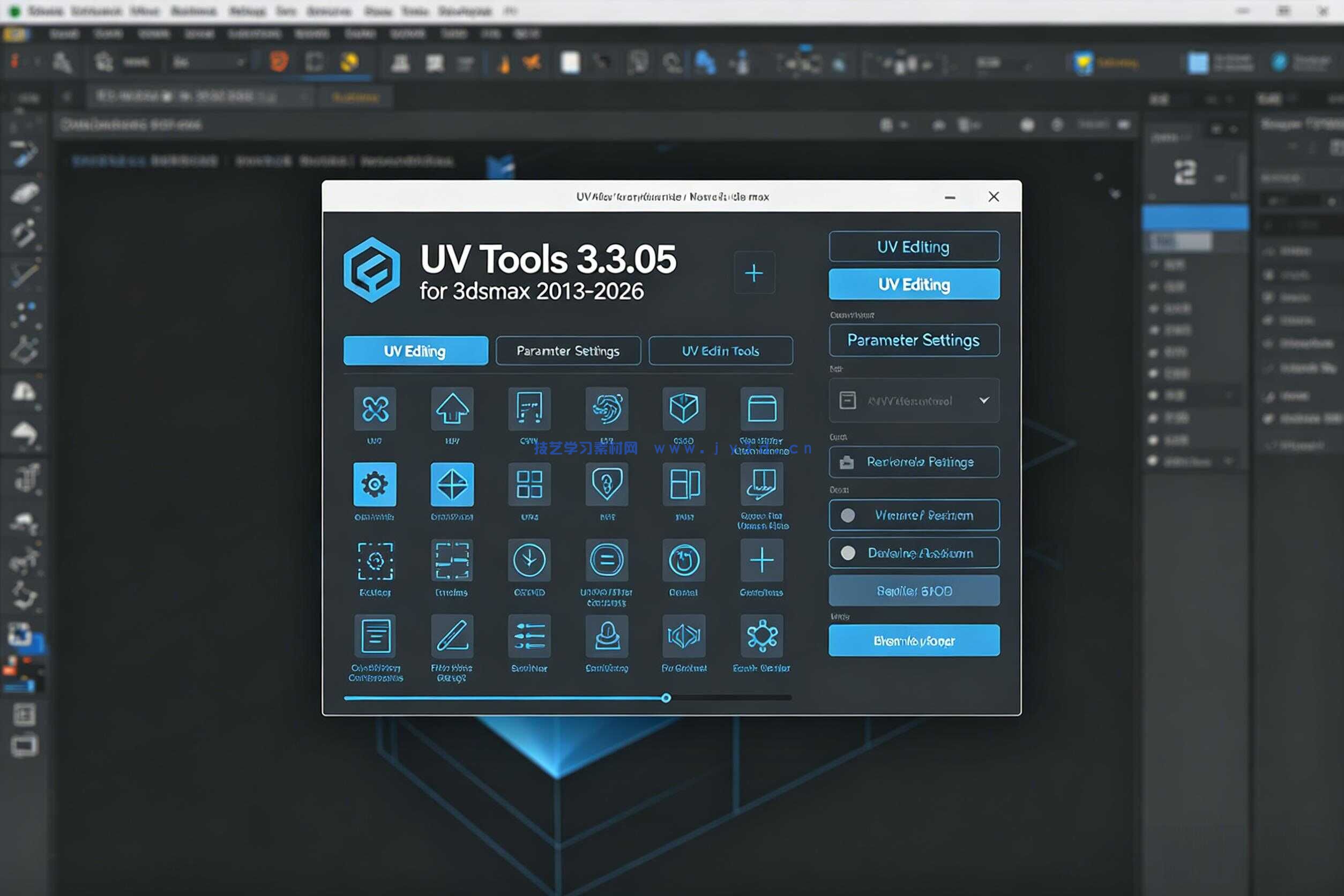Viewport: 1344px width, 896px height.
Task: Select the blue highlighted row in the background right panel
Action: pyautogui.click(x=1195, y=218)
